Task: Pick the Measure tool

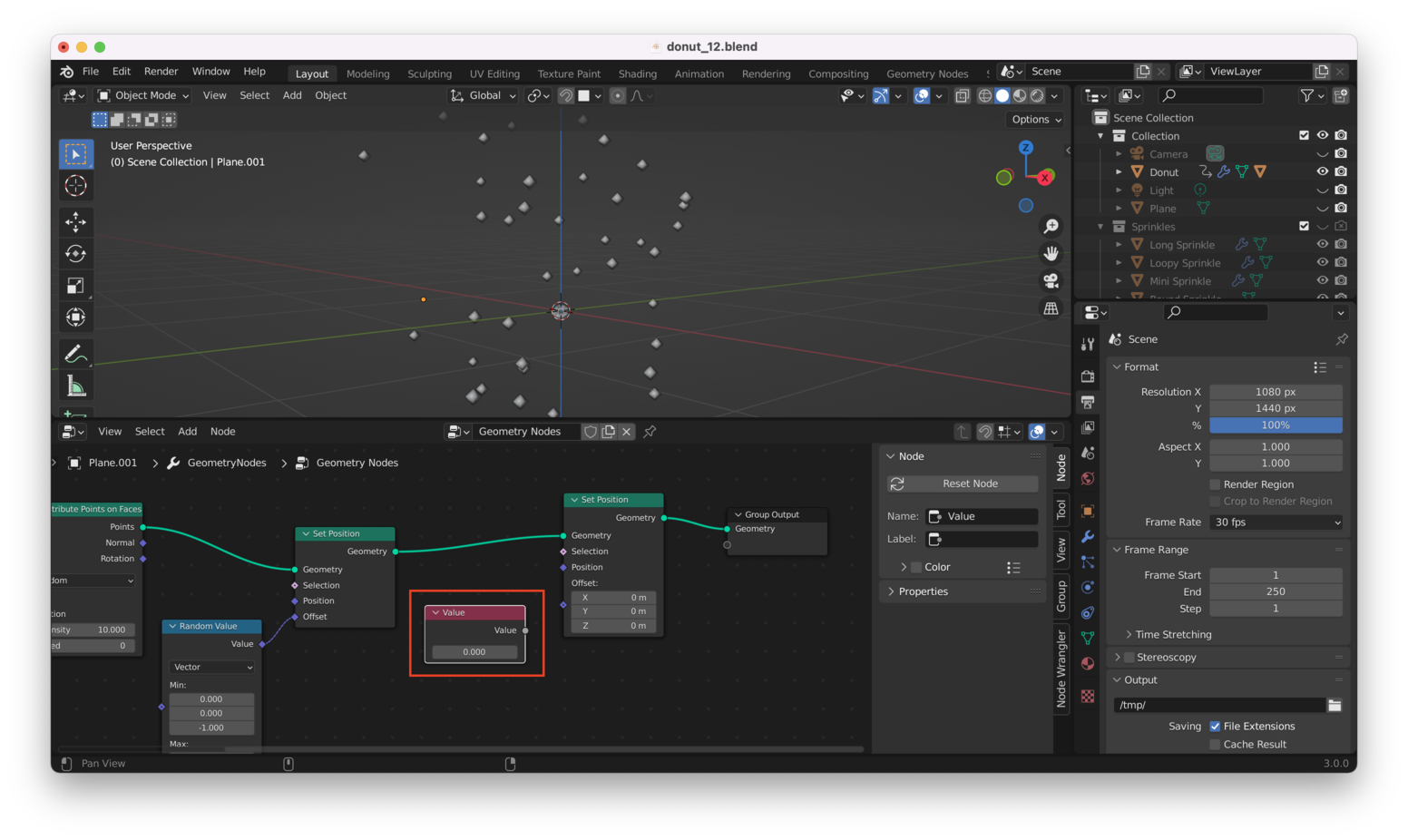Action: (x=76, y=385)
